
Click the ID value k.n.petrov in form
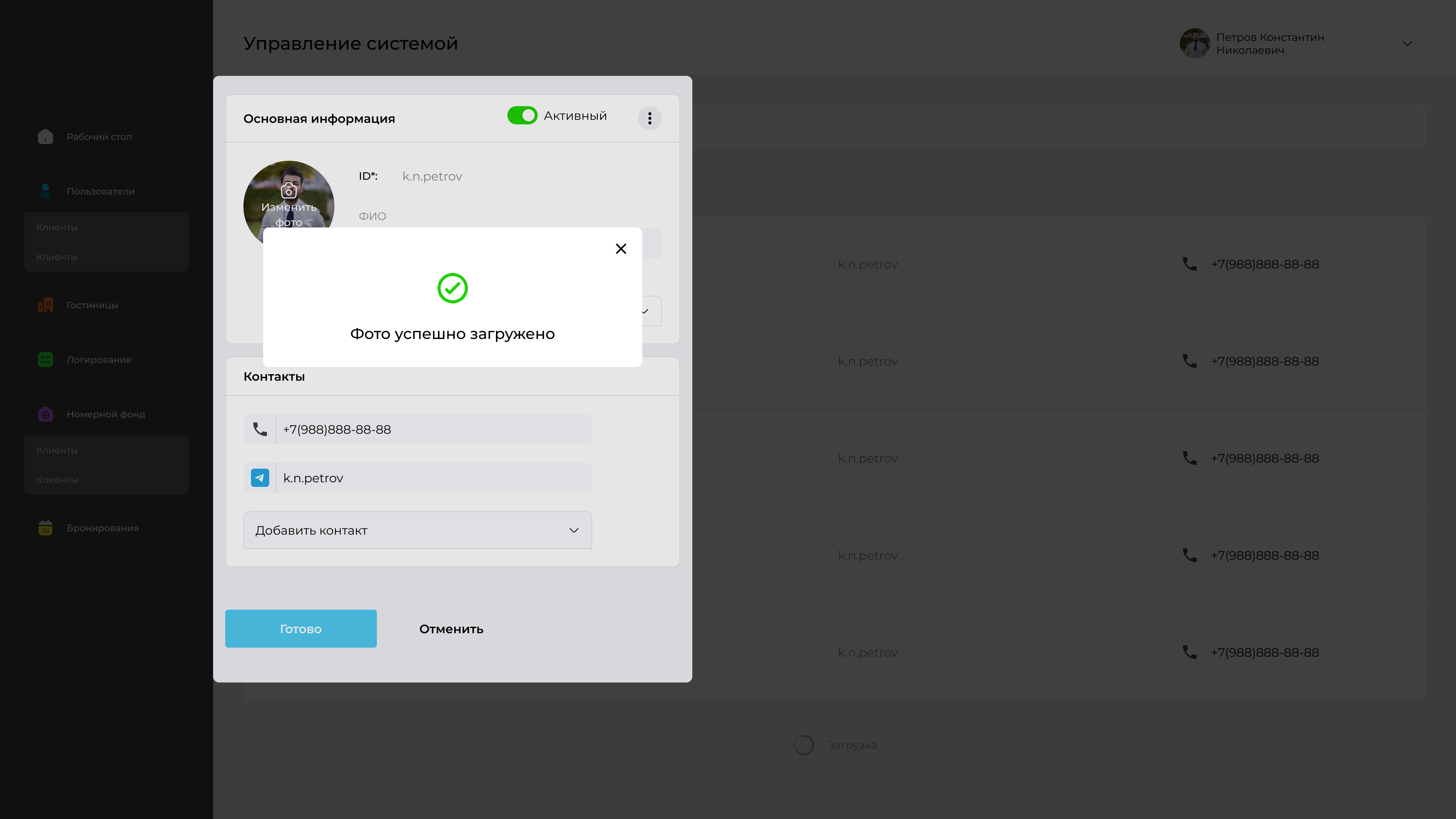432,176
